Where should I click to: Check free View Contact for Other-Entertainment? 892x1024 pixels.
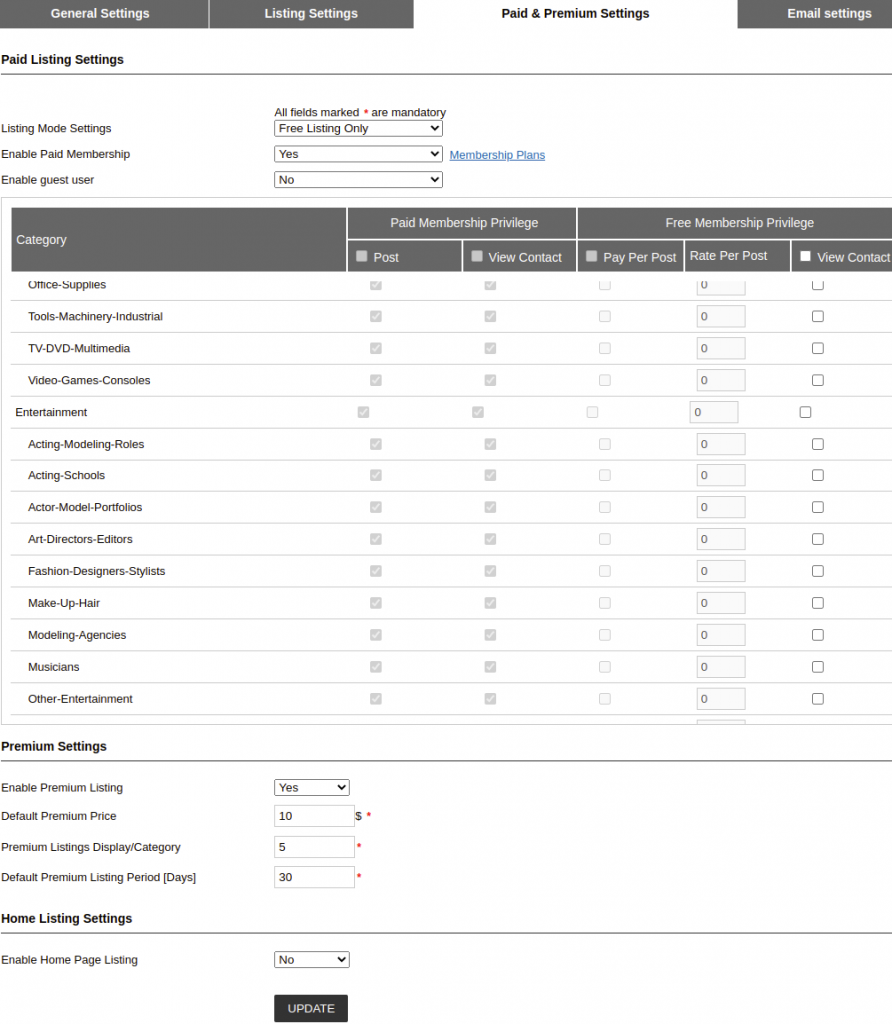[x=818, y=699]
